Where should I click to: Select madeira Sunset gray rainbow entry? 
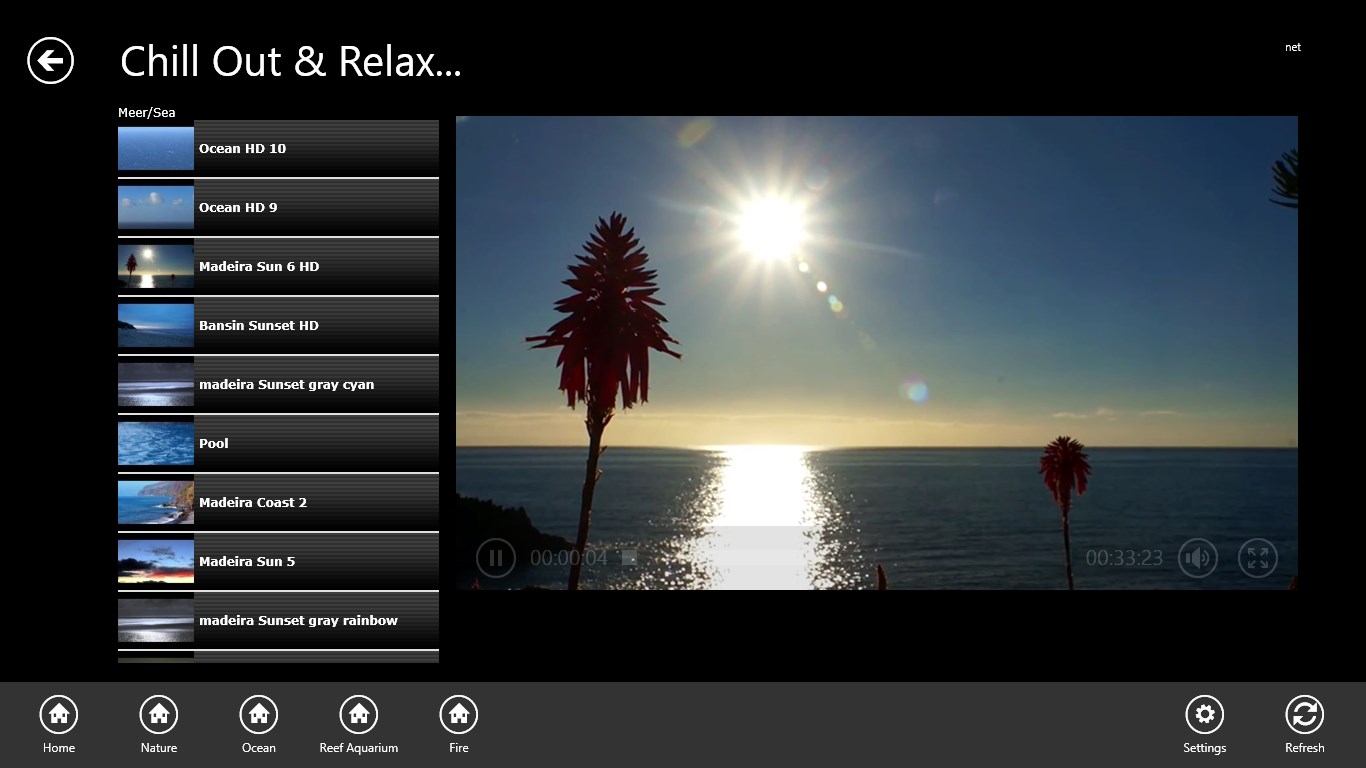pos(278,621)
